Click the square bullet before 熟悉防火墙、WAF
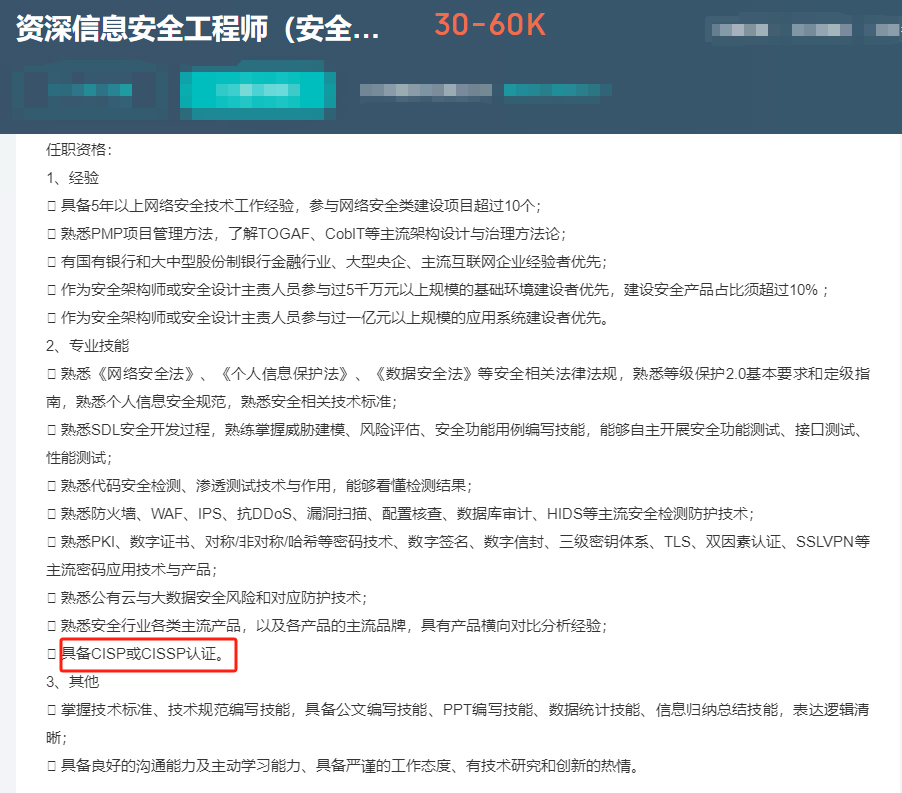This screenshot has height=793, width=902. coord(51,514)
